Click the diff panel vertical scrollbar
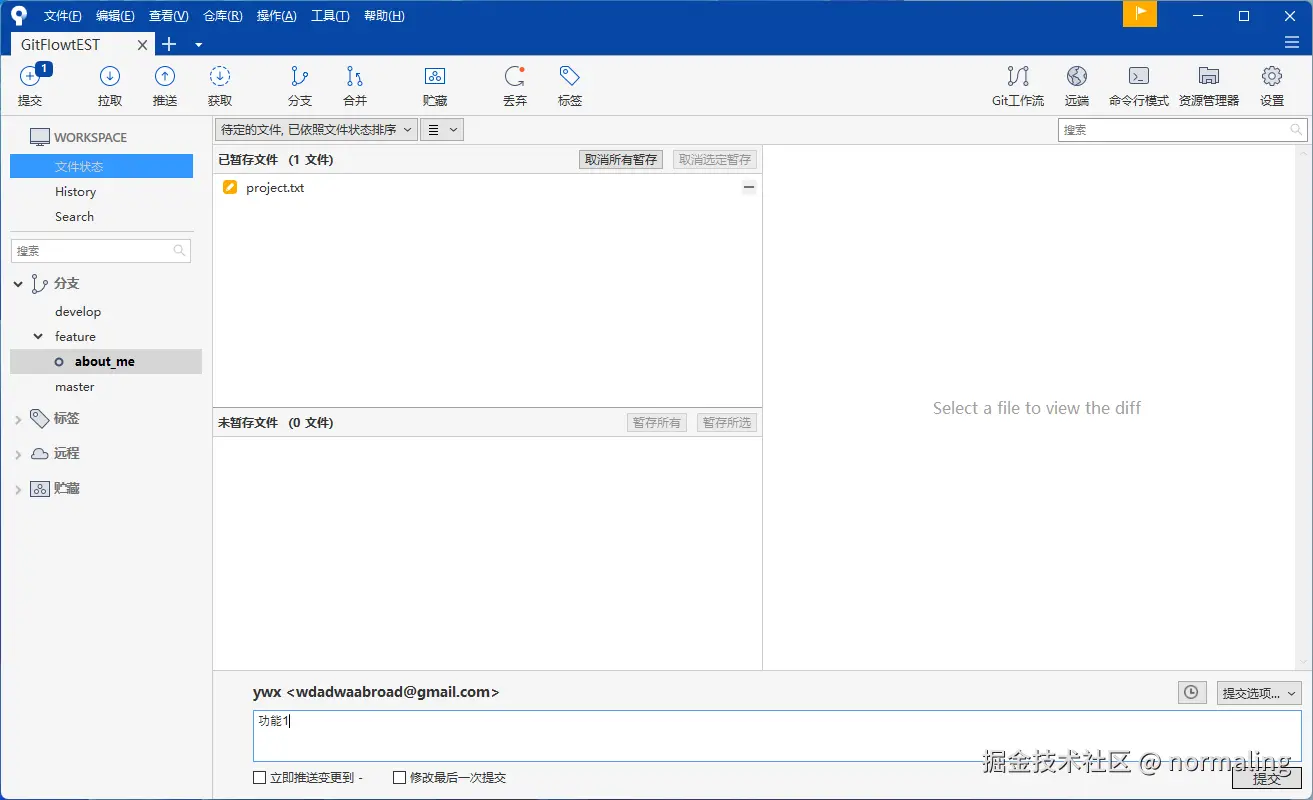Image resolution: width=1313 pixels, height=800 pixels. tap(1303, 407)
